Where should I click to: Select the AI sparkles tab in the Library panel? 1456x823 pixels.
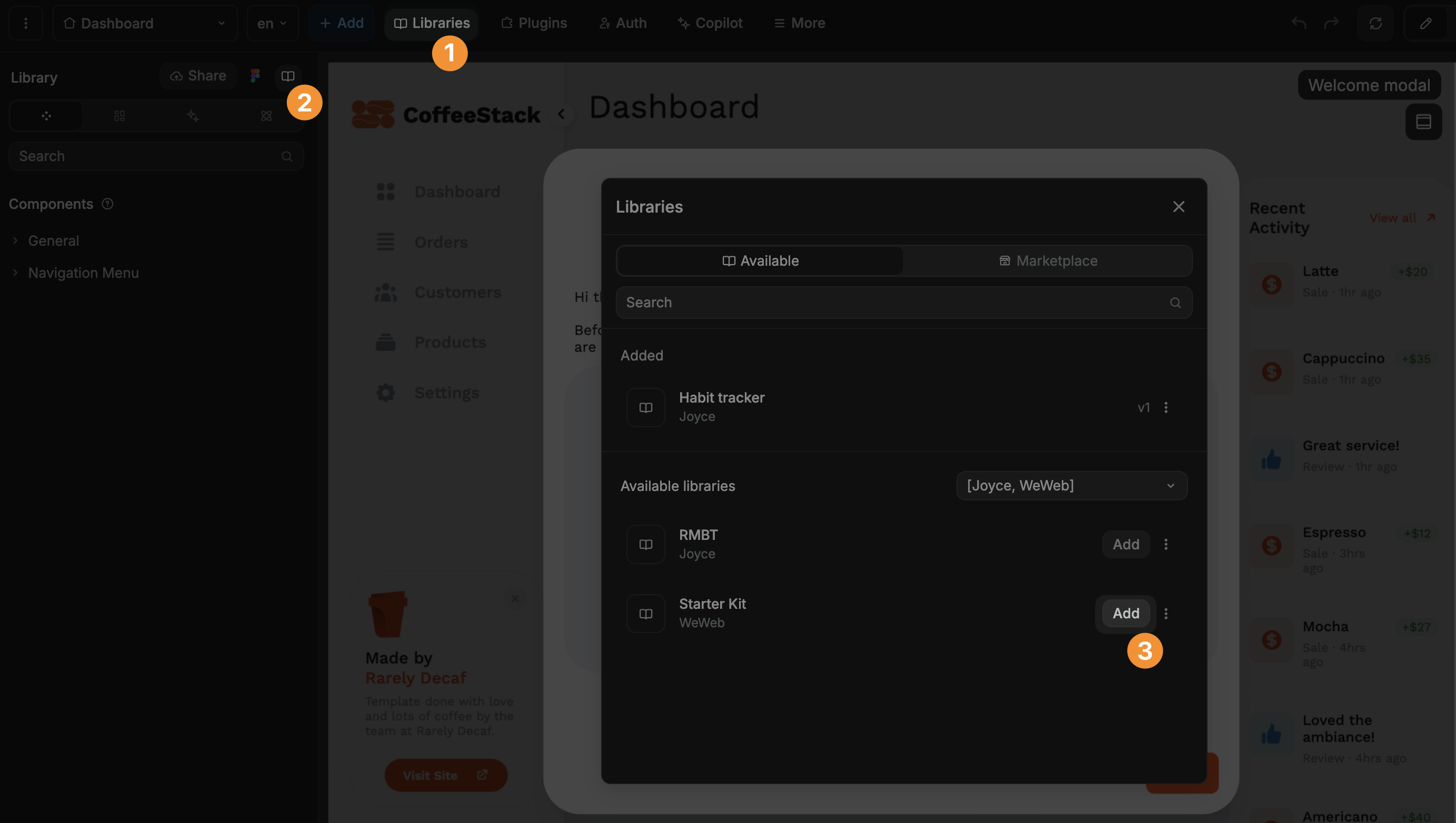192,115
